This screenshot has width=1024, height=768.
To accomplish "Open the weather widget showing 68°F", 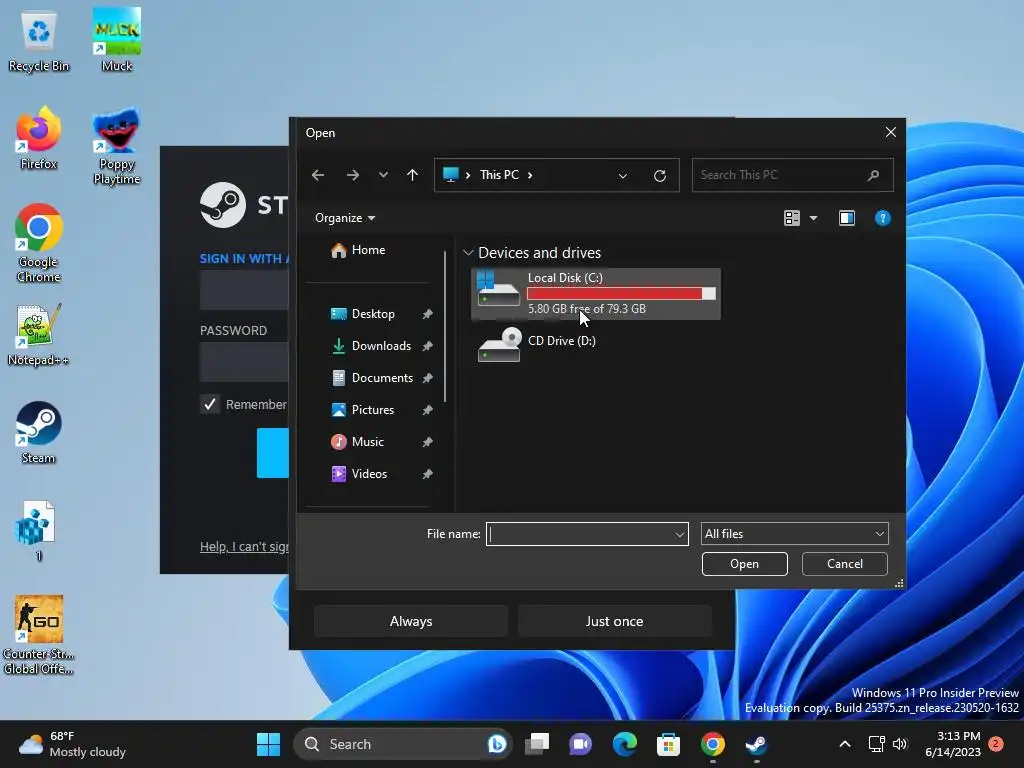I will [72, 744].
